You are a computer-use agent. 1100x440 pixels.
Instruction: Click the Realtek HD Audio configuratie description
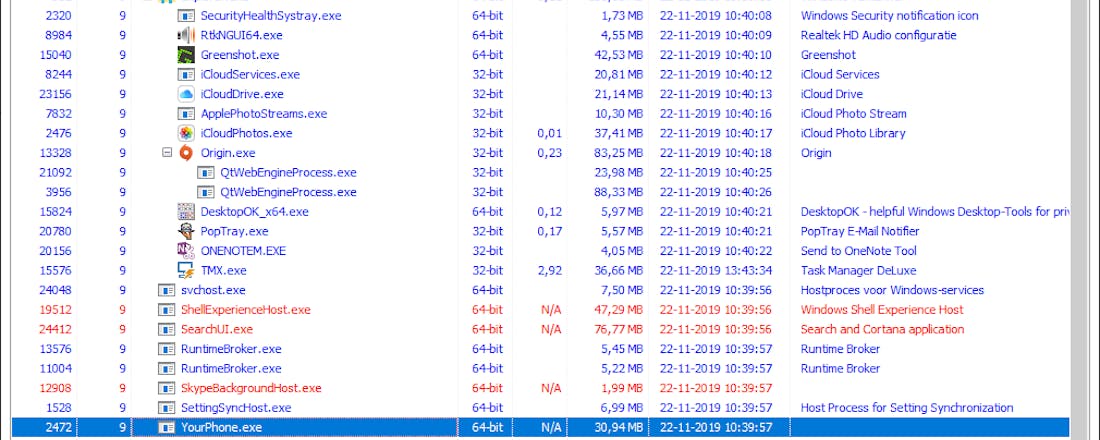click(x=878, y=35)
